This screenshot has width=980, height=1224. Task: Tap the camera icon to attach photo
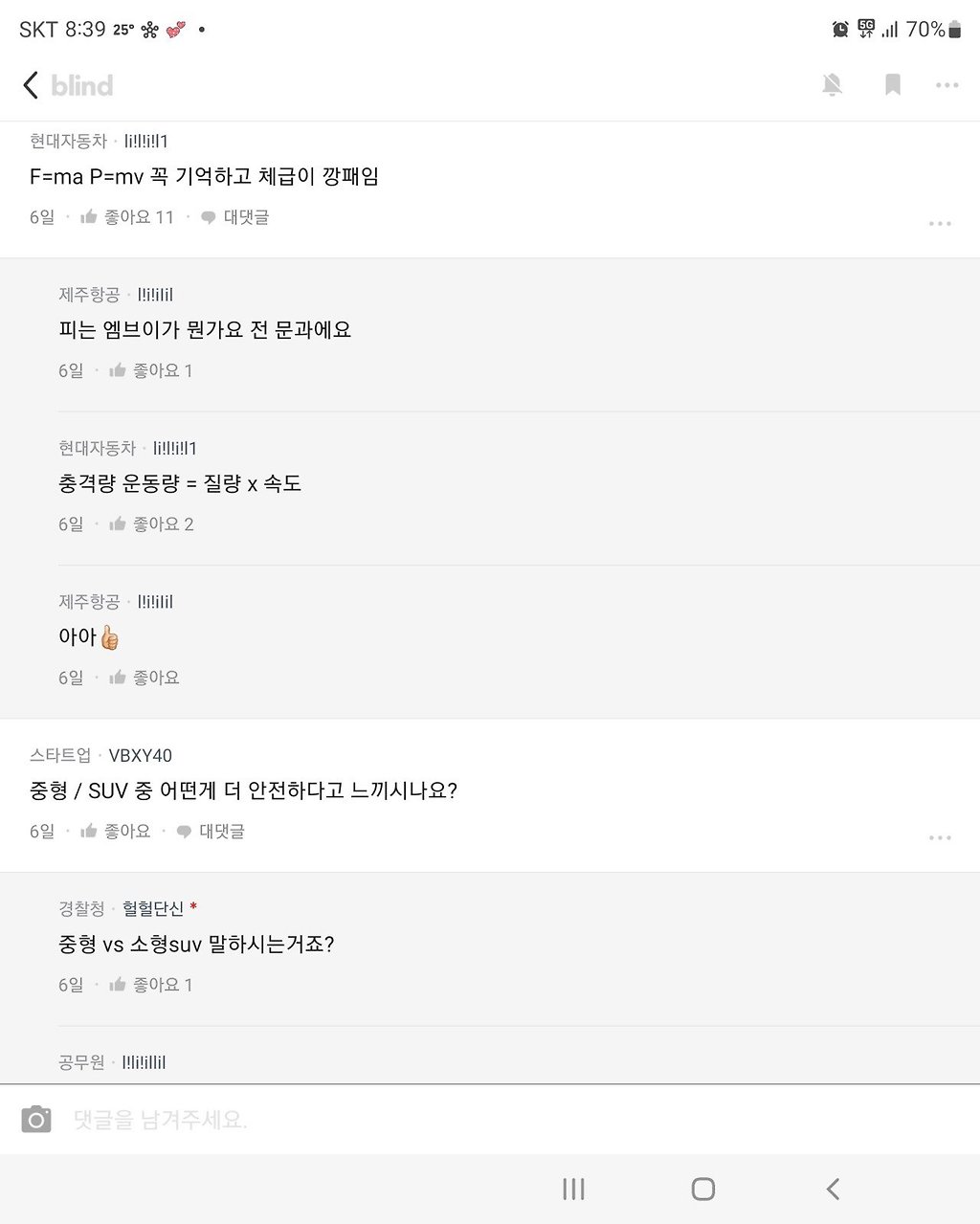[x=36, y=1119]
